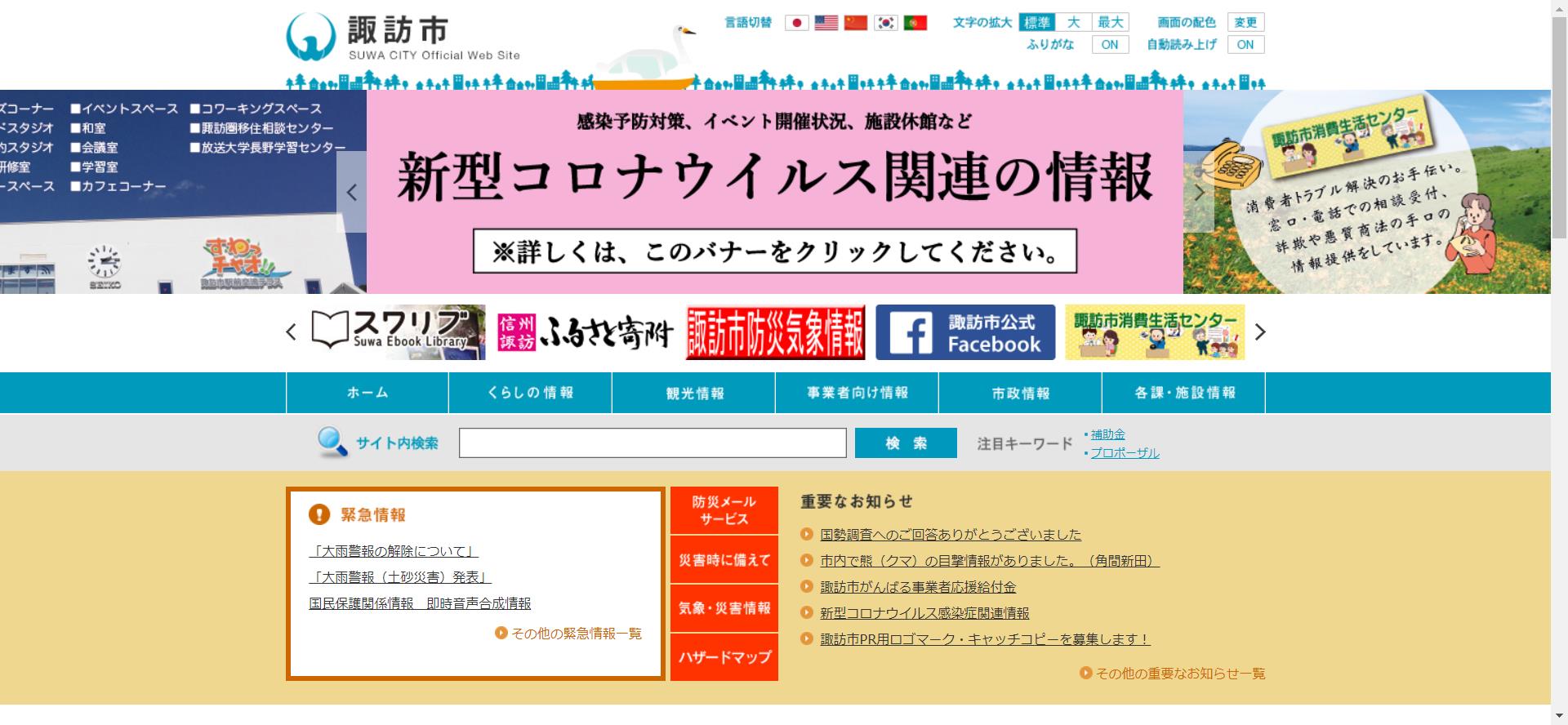Open keyword link 補助金
The width and height of the screenshot is (1568, 725).
1107,434
